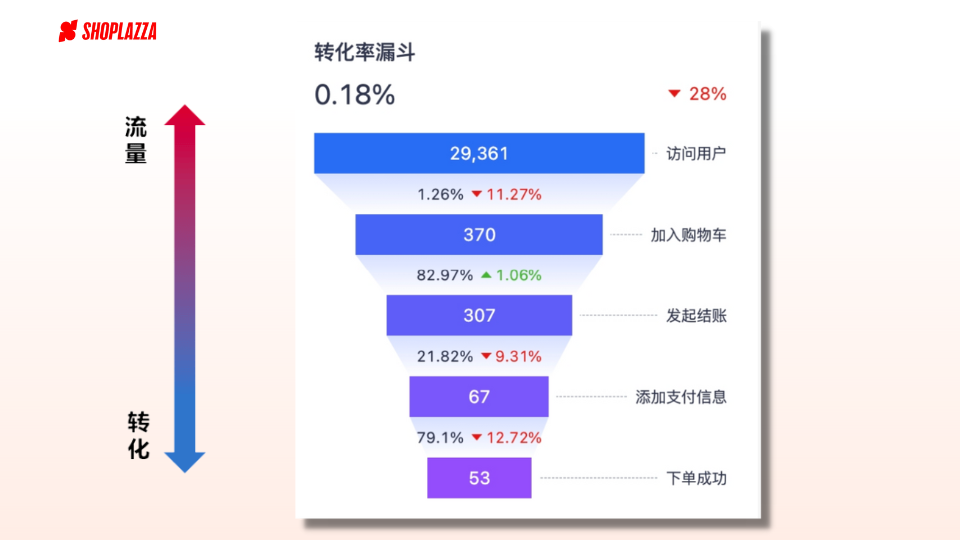Click the Shoplazza logo icon
Viewport: 960px width, 540px height.
(x=68, y=31)
